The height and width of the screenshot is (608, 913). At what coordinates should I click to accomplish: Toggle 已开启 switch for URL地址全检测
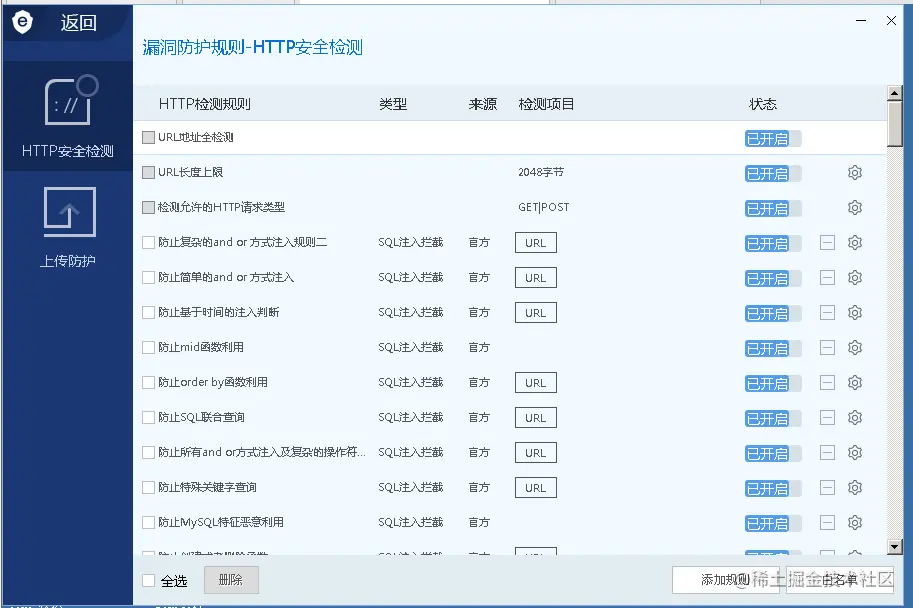coord(773,139)
